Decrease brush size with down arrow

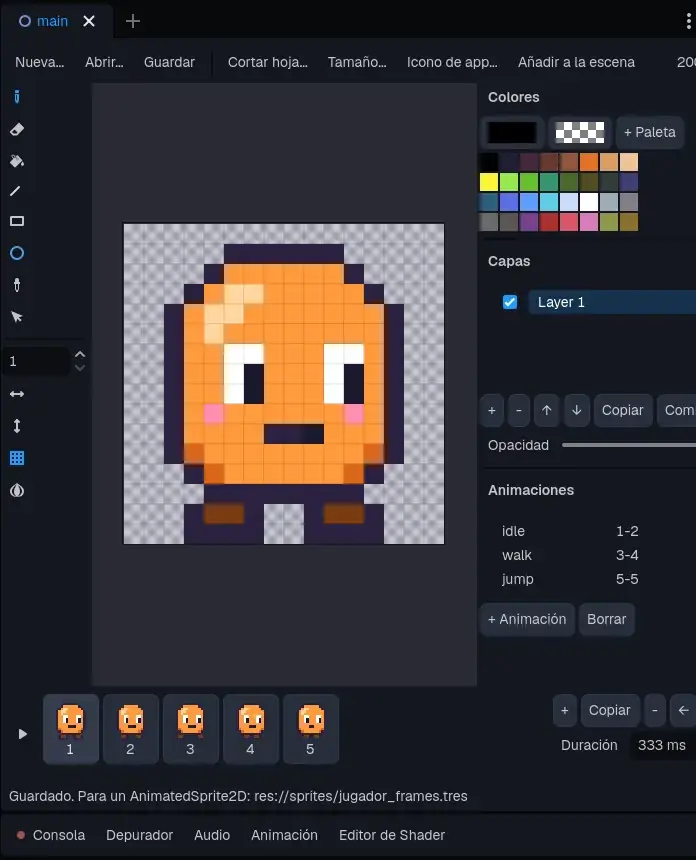click(x=80, y=368)
